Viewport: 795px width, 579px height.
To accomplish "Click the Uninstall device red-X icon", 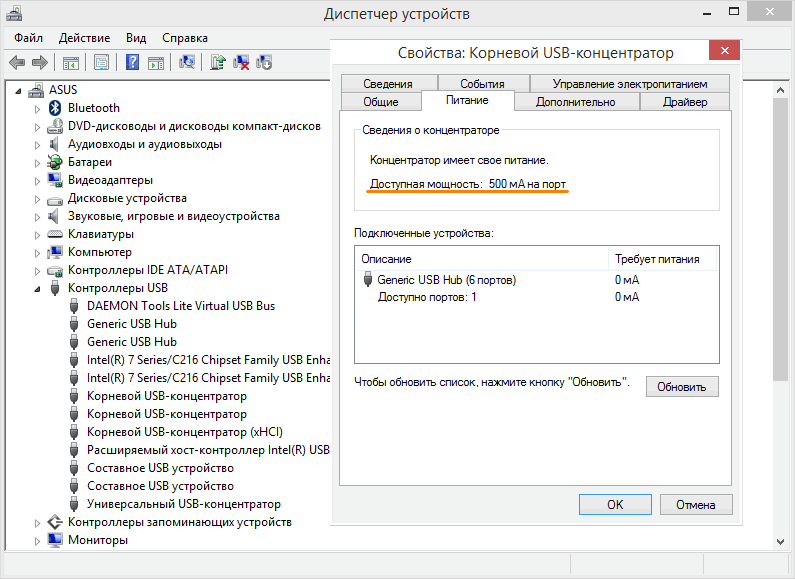I will [x=241, y=62].
